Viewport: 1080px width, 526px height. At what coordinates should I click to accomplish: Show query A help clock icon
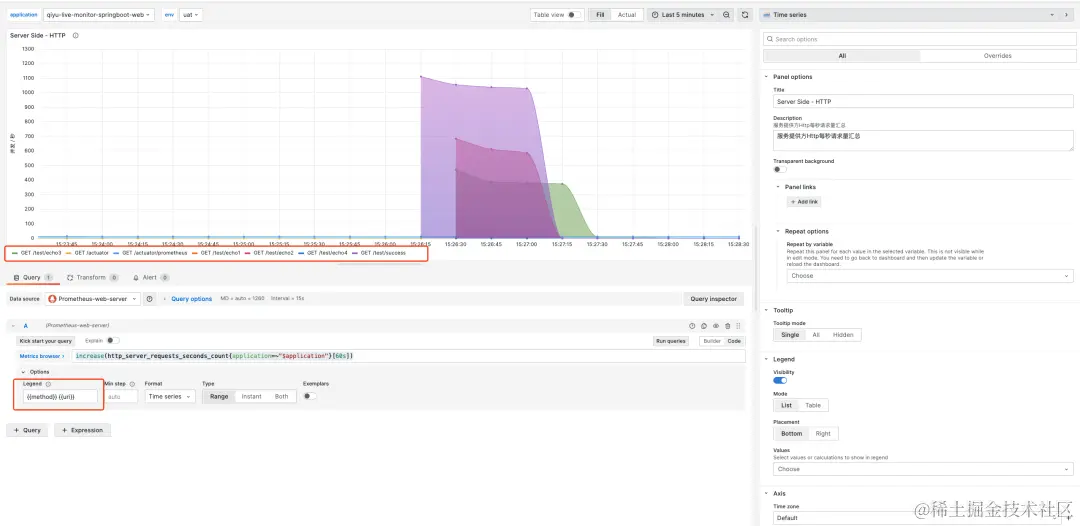(x=692, y=326)
